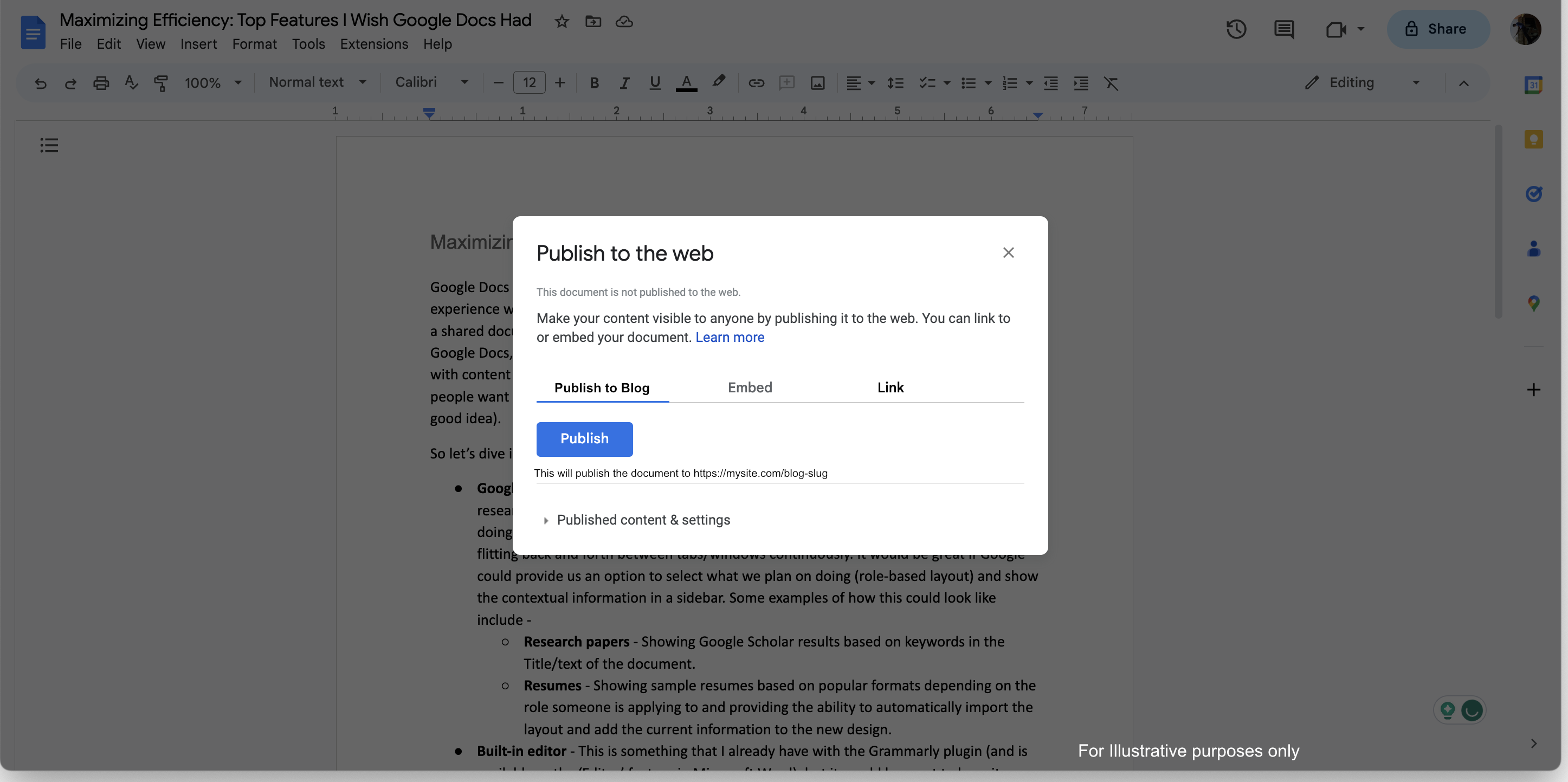Open the Format menu

tap(254, 44)
